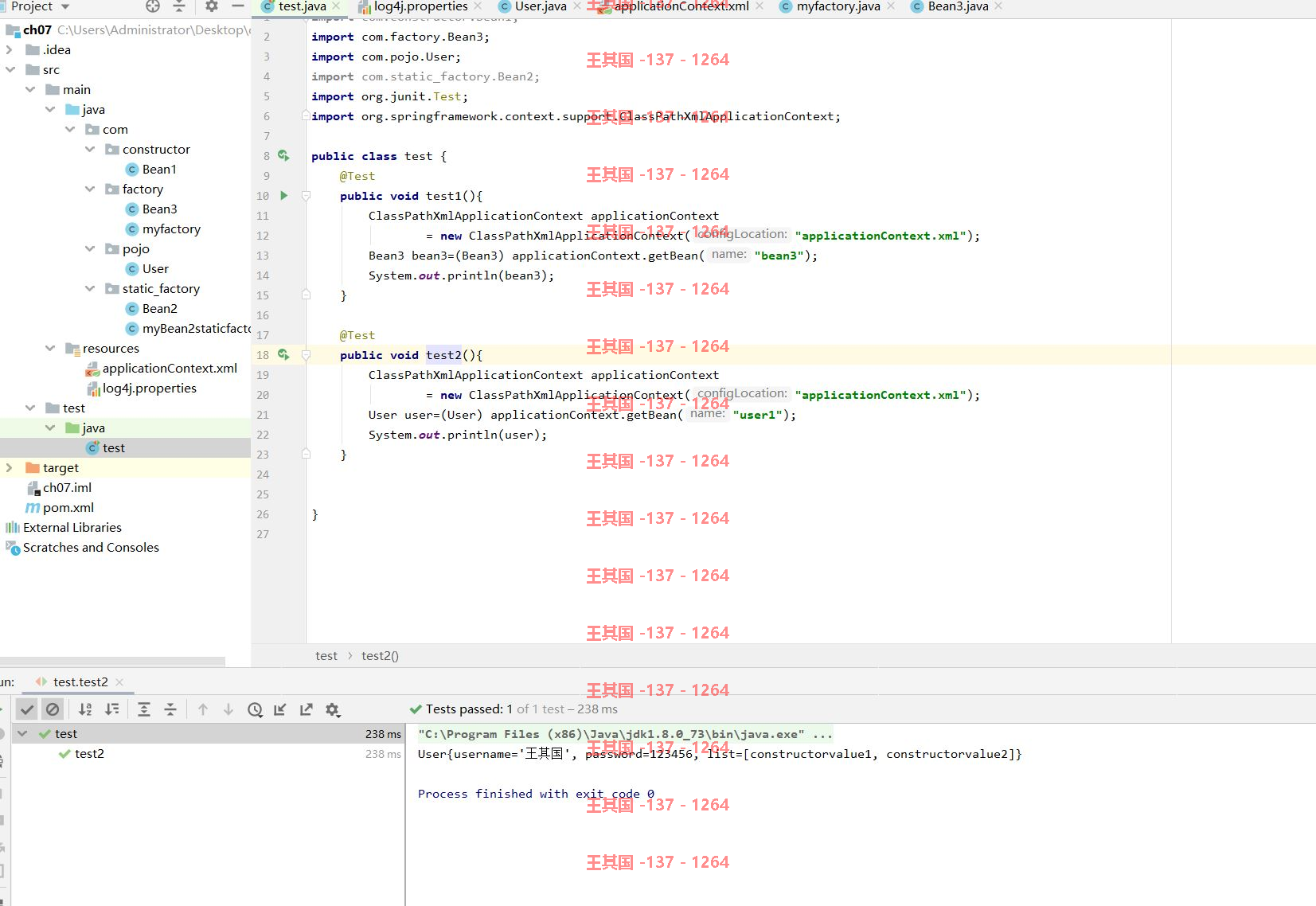
Task: Collapse all test results
Action: 170,709
